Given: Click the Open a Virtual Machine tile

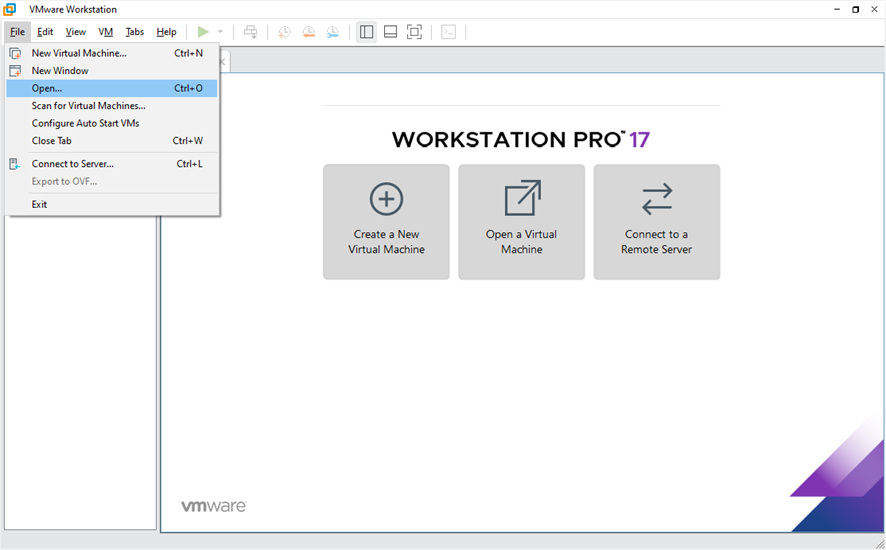Looking at the screenshot, I should tap(521, 222).
